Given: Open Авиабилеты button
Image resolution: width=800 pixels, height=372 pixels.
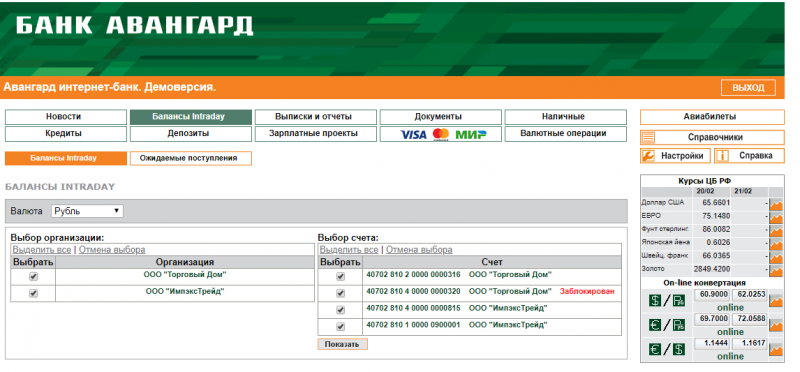Looking at the screenshot, I should click(x=712, y=117).
